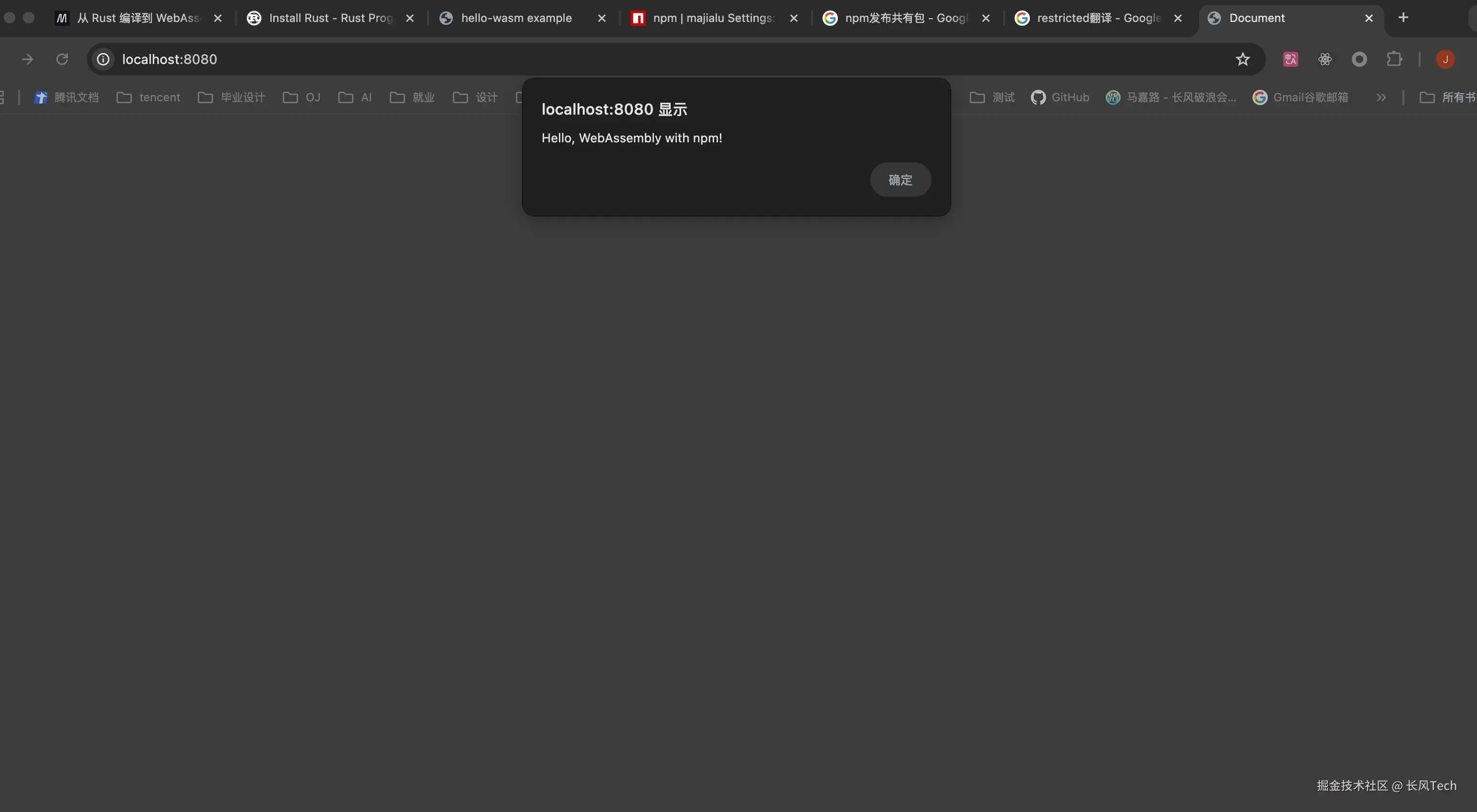The height and width of the screenshot is (812, 1477).
Task: Expand the hidden bookmarks chevron
Action: pos(1381,97)
